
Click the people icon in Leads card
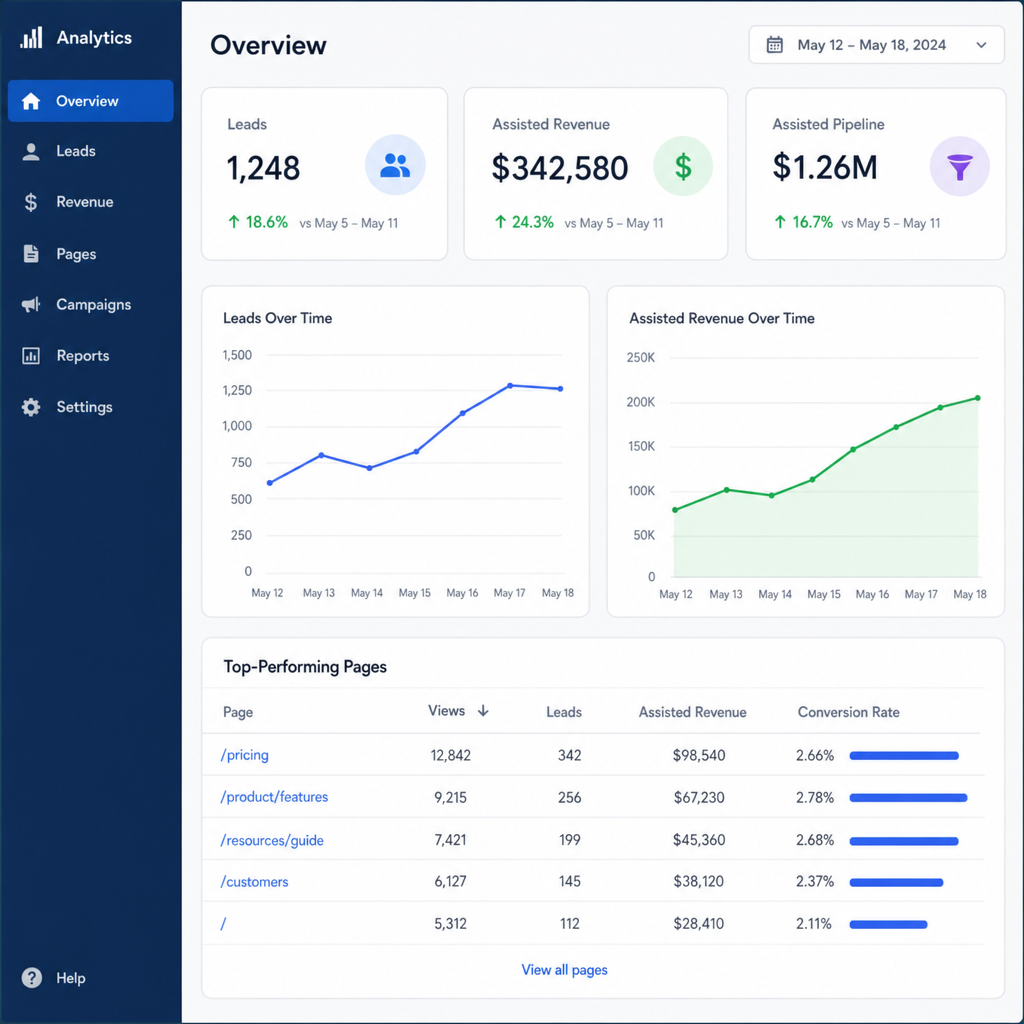click(395, 165)
